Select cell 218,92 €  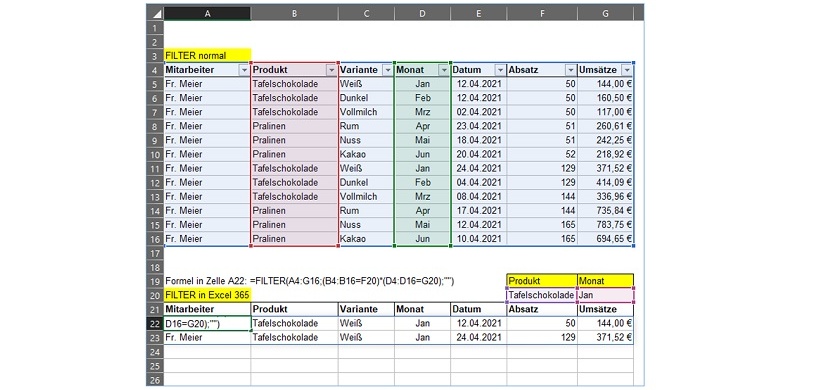coord(606,154)
